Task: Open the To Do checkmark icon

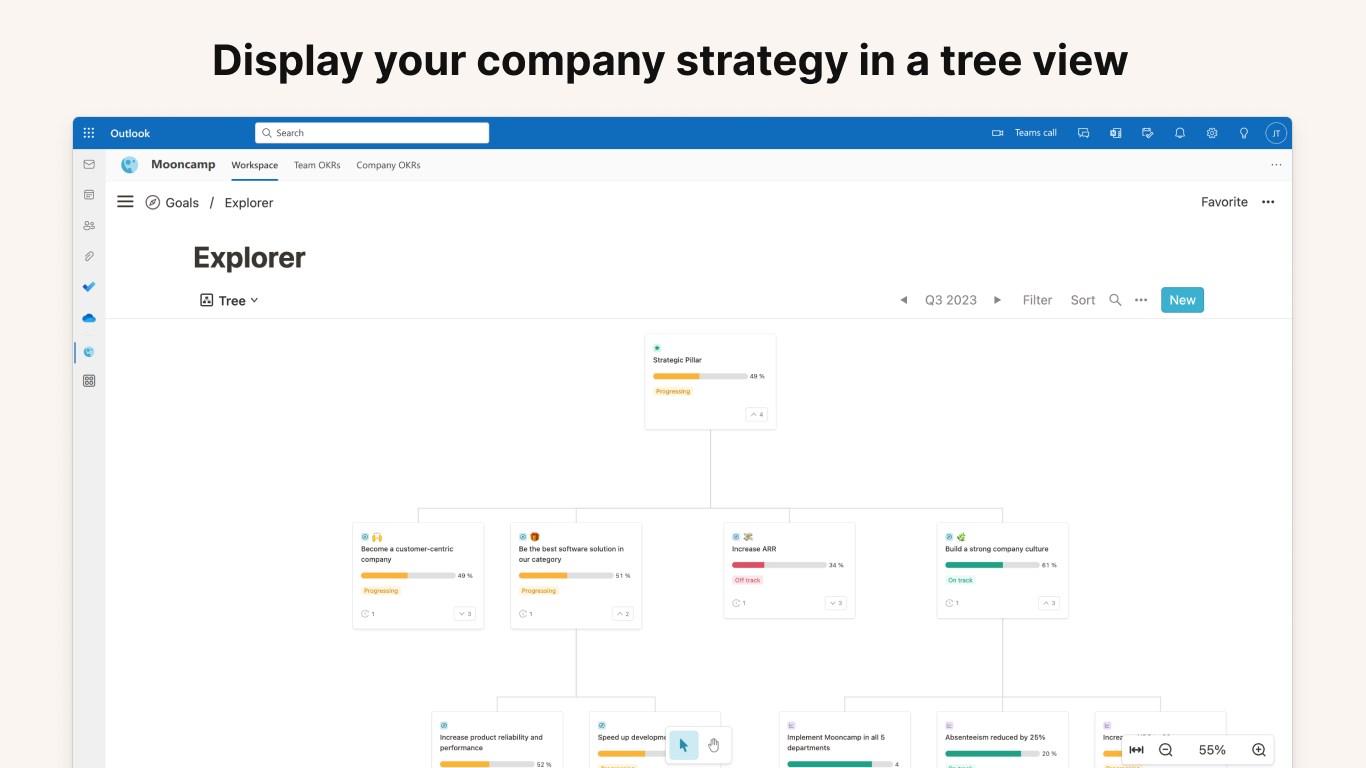Action: pos(89,287)
